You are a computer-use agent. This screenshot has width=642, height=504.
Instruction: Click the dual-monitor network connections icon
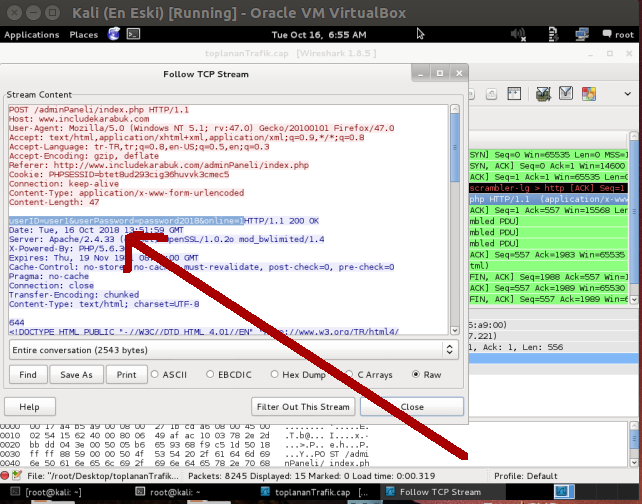[x=582, y=34]
